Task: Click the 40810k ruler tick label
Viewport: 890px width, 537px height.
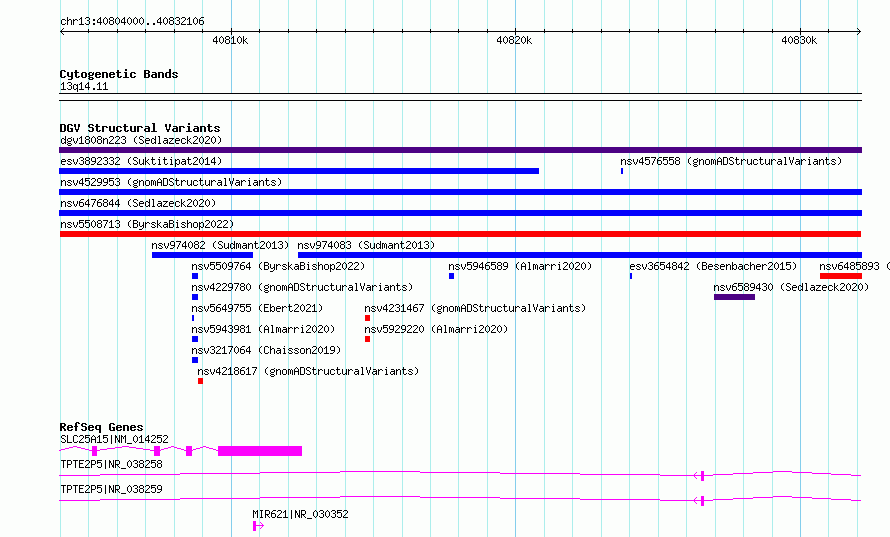Action: pos(230,40)
